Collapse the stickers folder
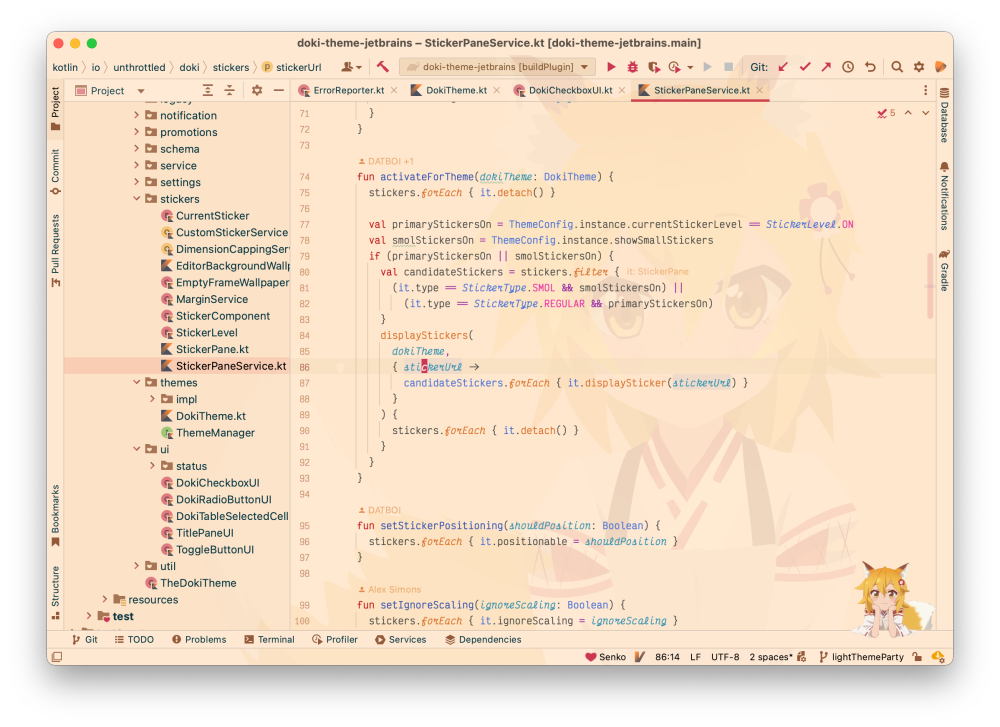1000x727 pixels. tap(136, 198)
